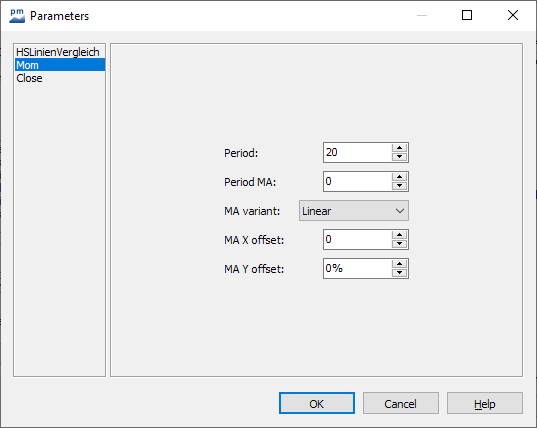This screenshot has width=537, height=428.
Task: Confirm settings with the OK button
Action: 317,403
